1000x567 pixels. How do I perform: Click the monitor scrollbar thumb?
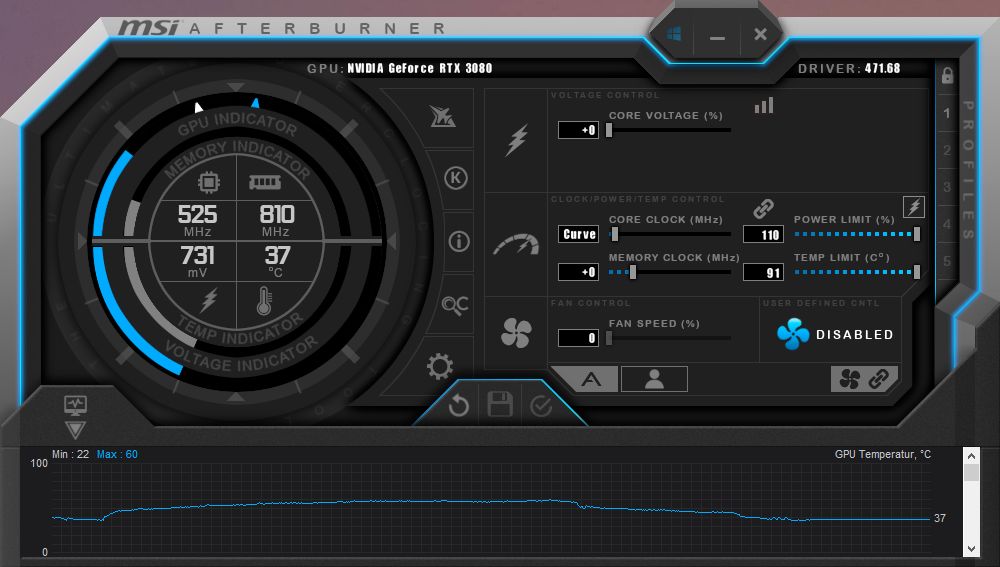coord(971,473)
